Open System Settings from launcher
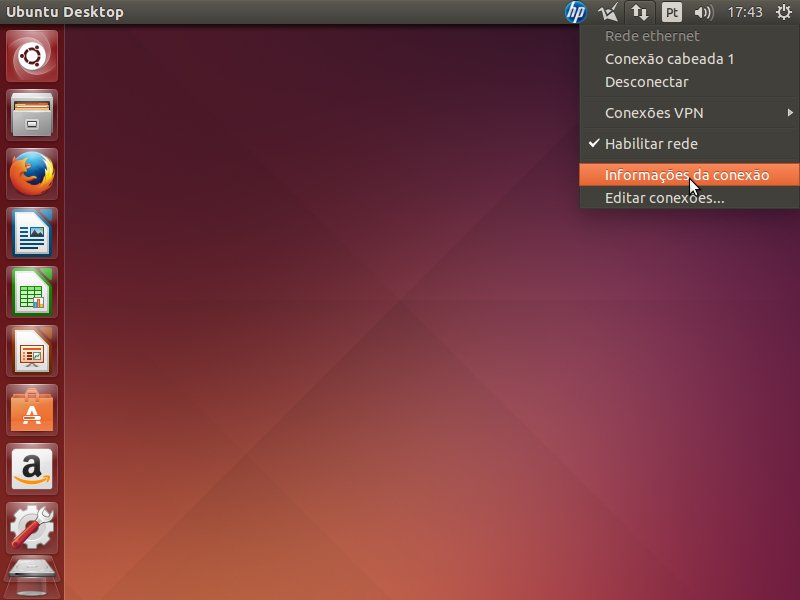 coord(33,528)
